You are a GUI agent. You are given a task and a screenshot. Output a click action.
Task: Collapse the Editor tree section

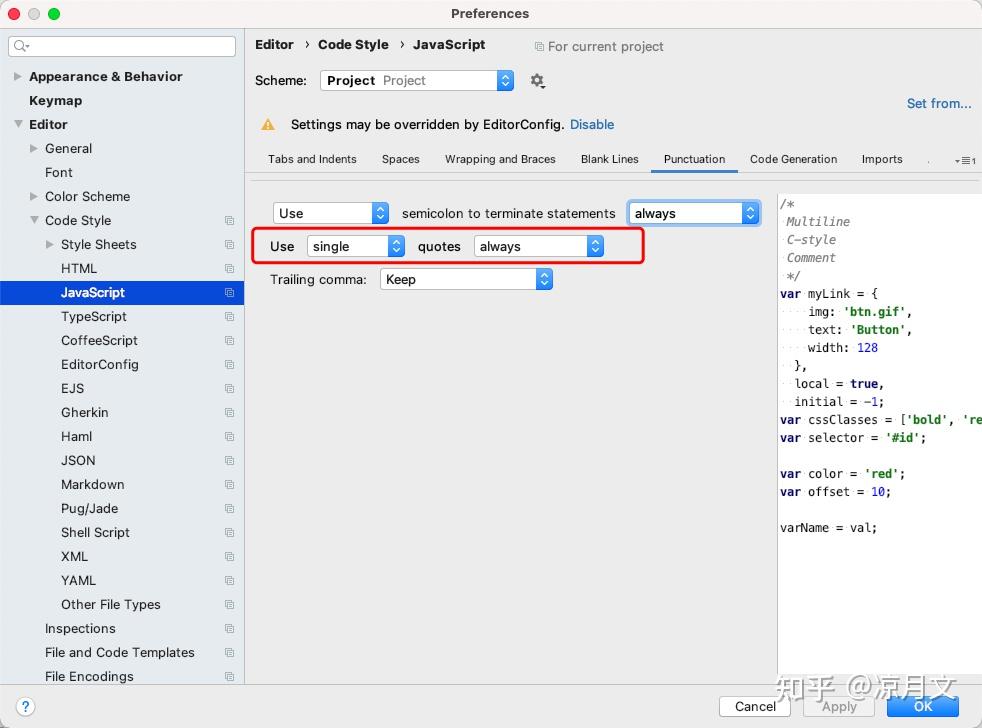pos(18,125)
